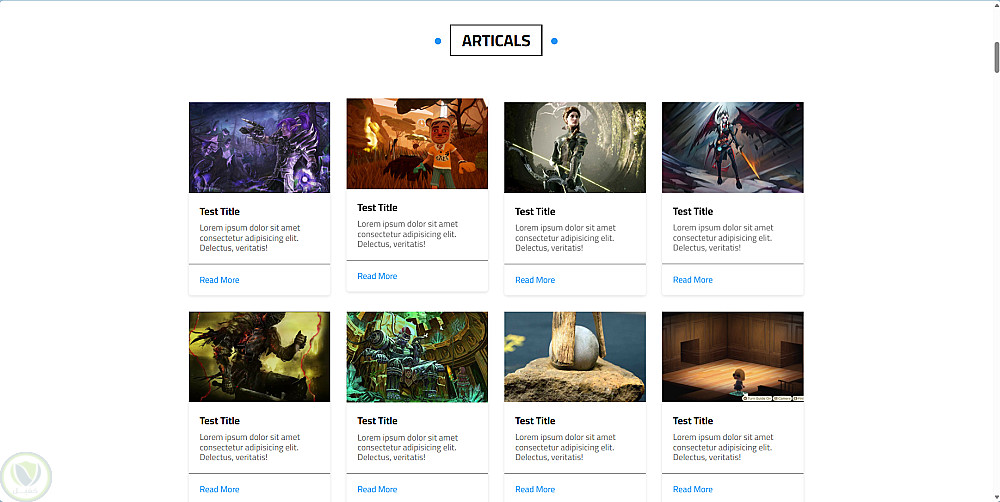Open the green throne warrior image
The height and width of the screenshot is (502, 1000).
click(x=417, y=357)
